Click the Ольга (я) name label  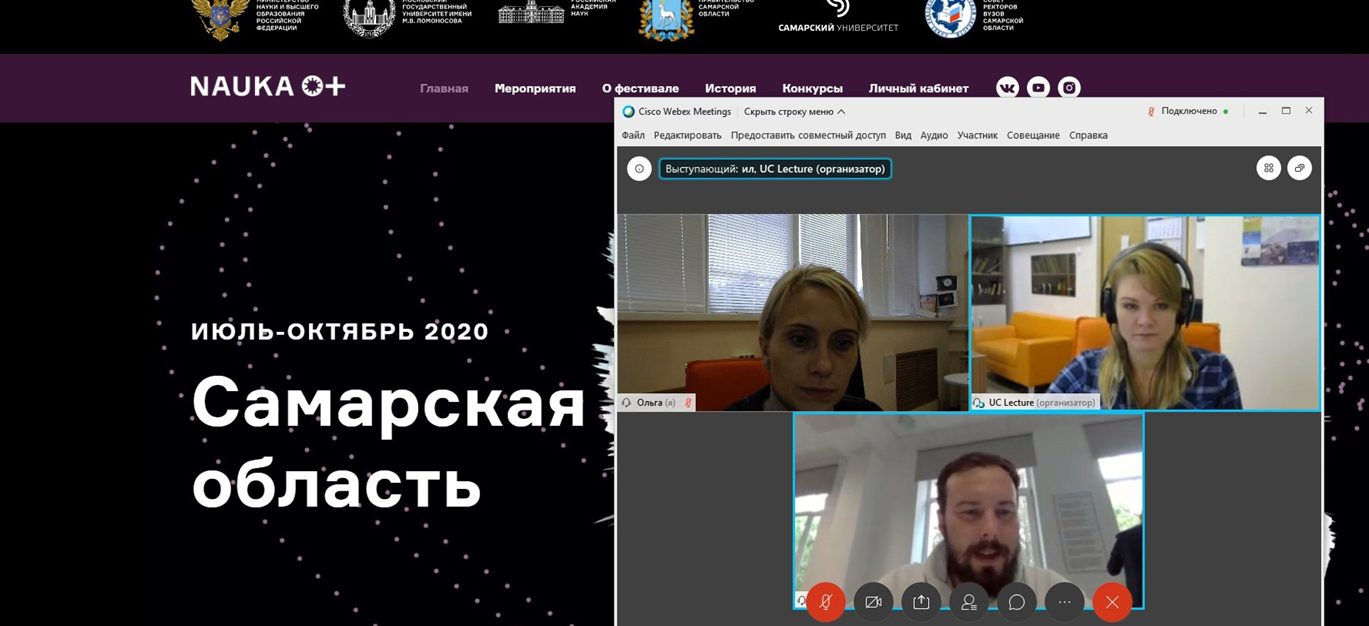pos(656,403)
